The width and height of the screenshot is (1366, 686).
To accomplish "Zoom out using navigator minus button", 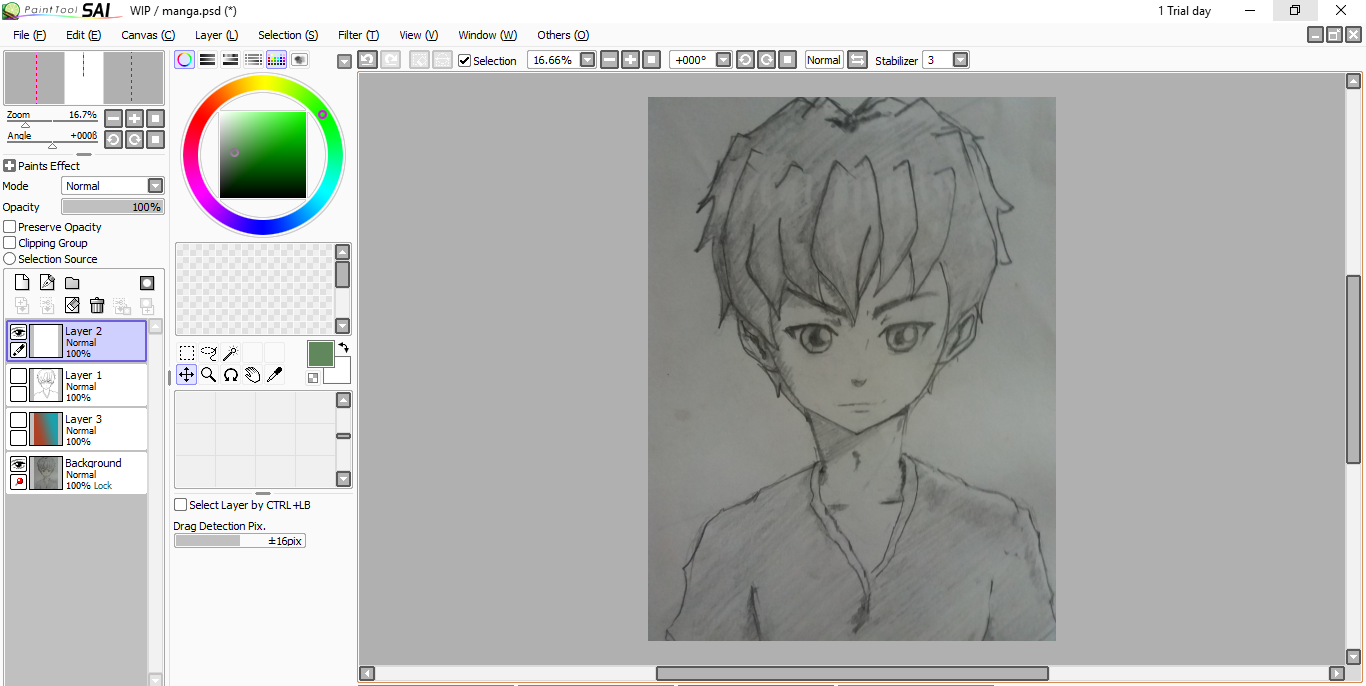I will coord(114,118).
